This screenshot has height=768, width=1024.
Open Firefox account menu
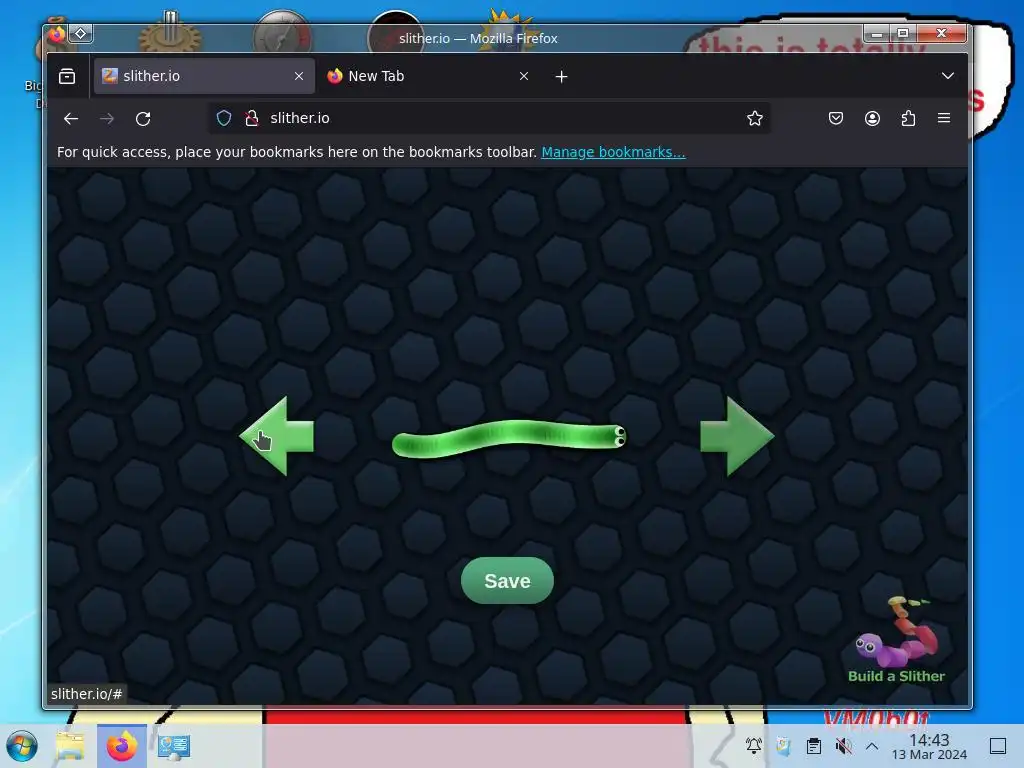[x=872, y=118]
